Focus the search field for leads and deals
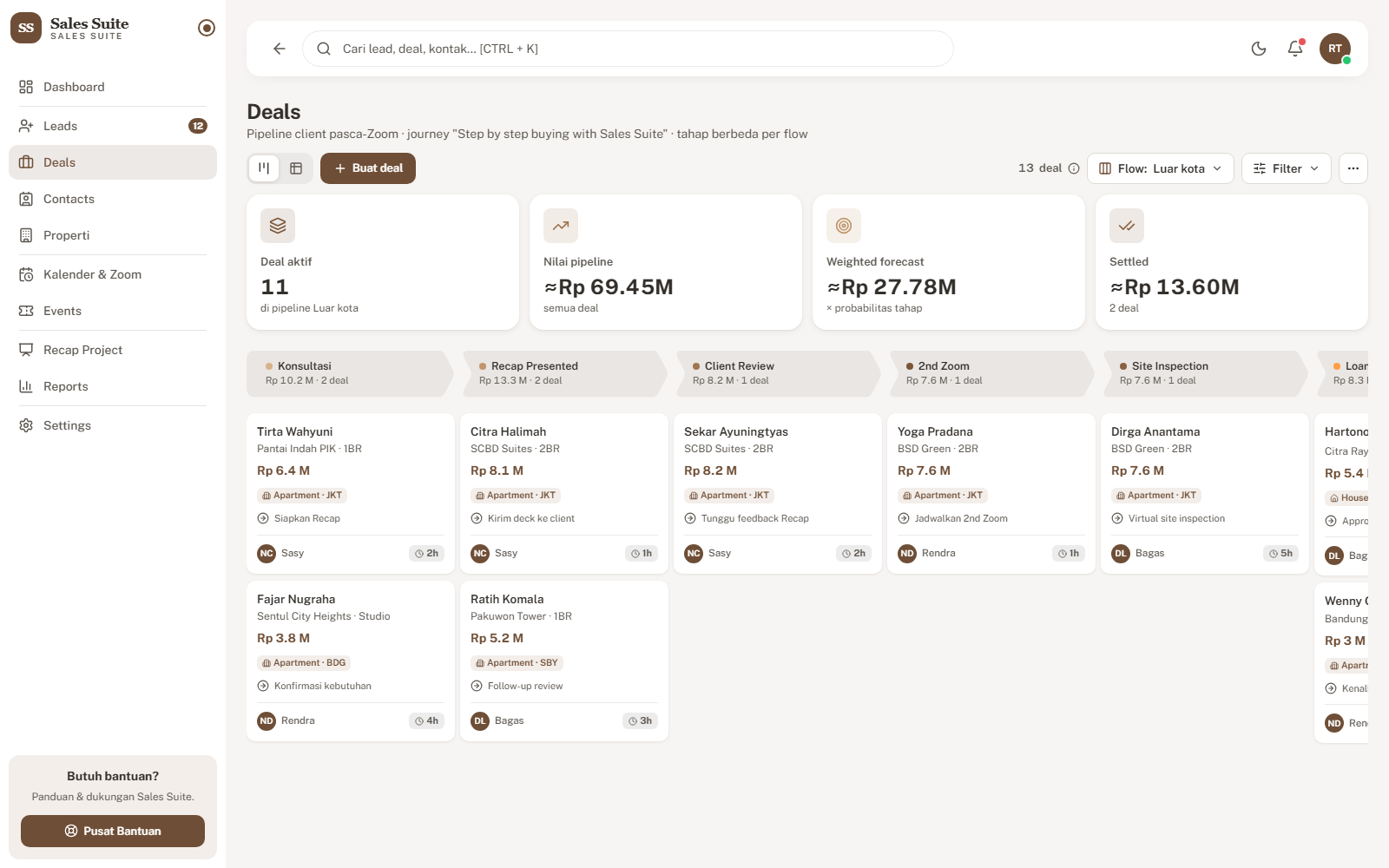This screenshot has height=868, width=1389. click(x=628, y=49)
